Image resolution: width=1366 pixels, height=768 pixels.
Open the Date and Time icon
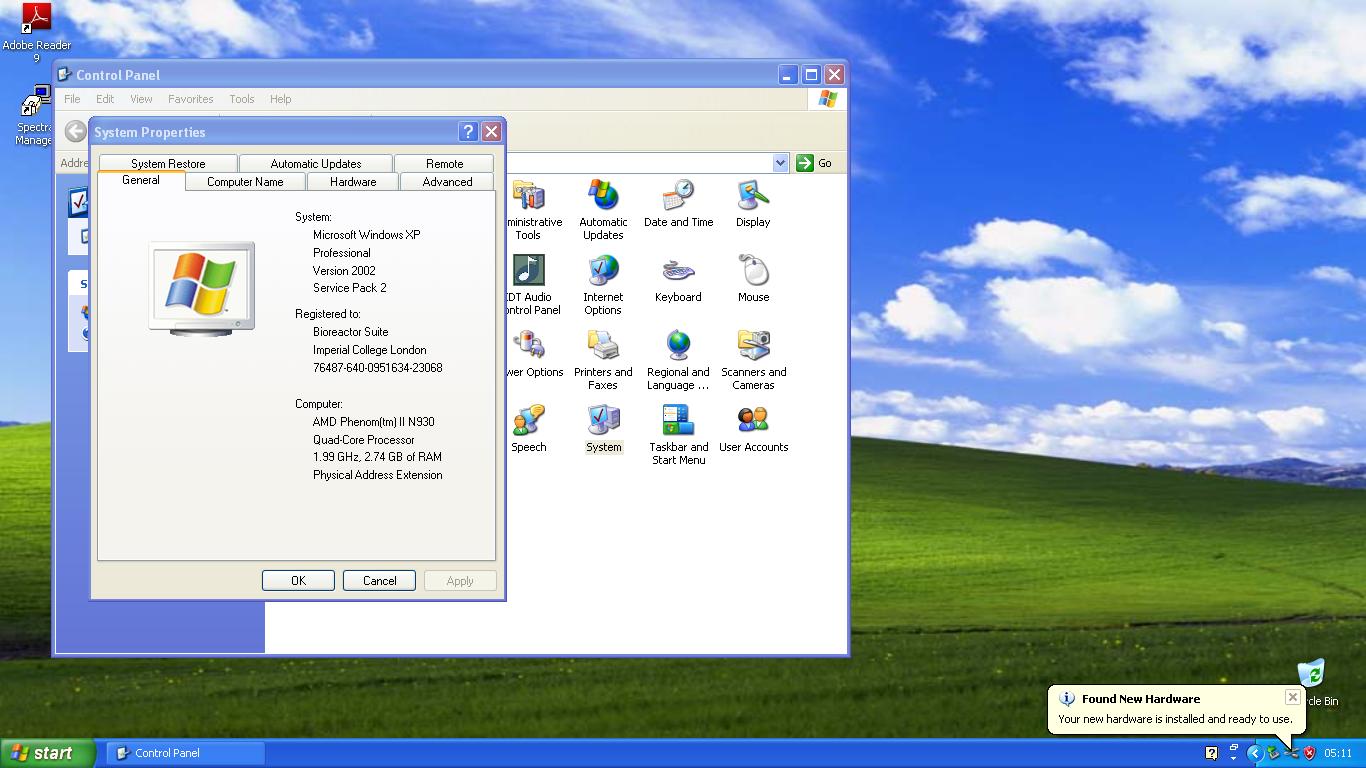(678, 204)
